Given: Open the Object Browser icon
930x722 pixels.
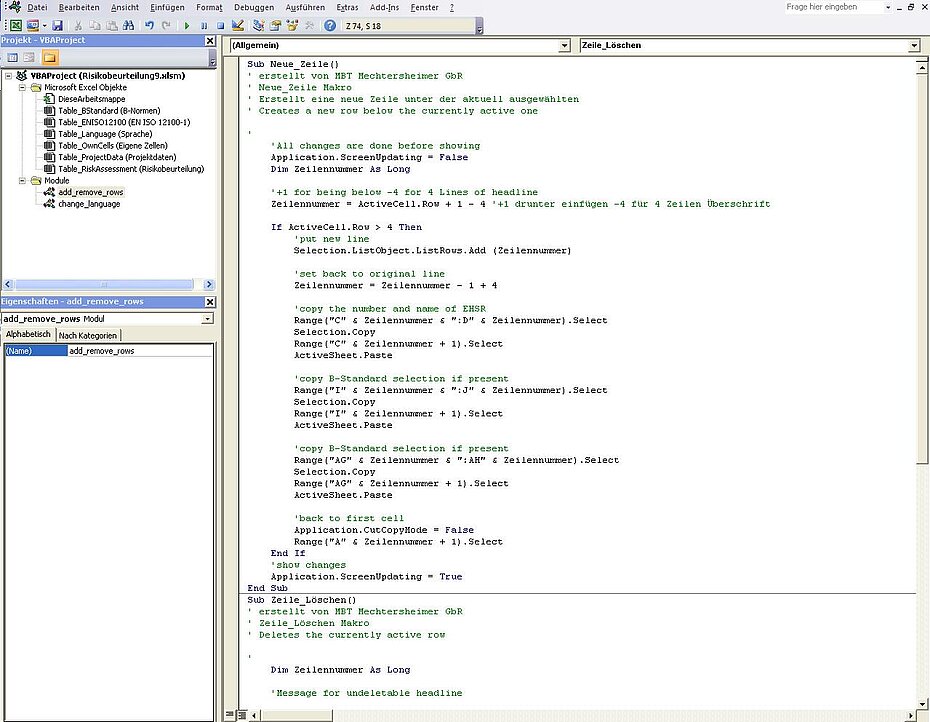Looking at the screenshot, I should 292,26.
